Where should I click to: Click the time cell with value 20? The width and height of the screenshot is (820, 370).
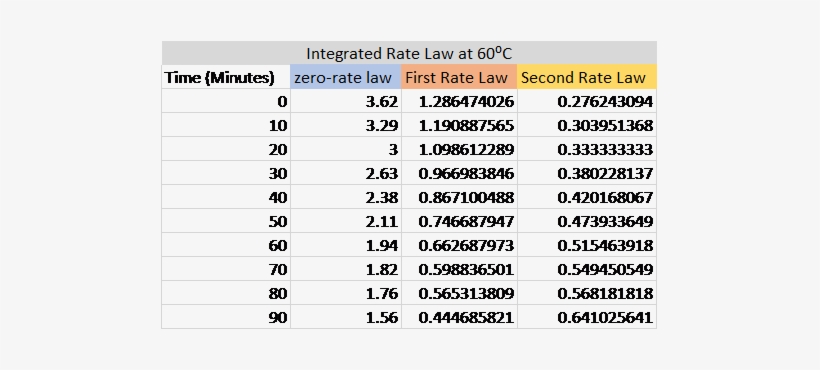pyautogui.click(x=226, y=149)
